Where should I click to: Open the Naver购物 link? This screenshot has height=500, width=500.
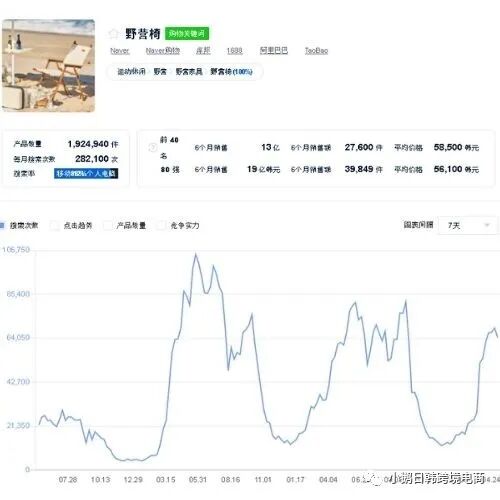163,51
